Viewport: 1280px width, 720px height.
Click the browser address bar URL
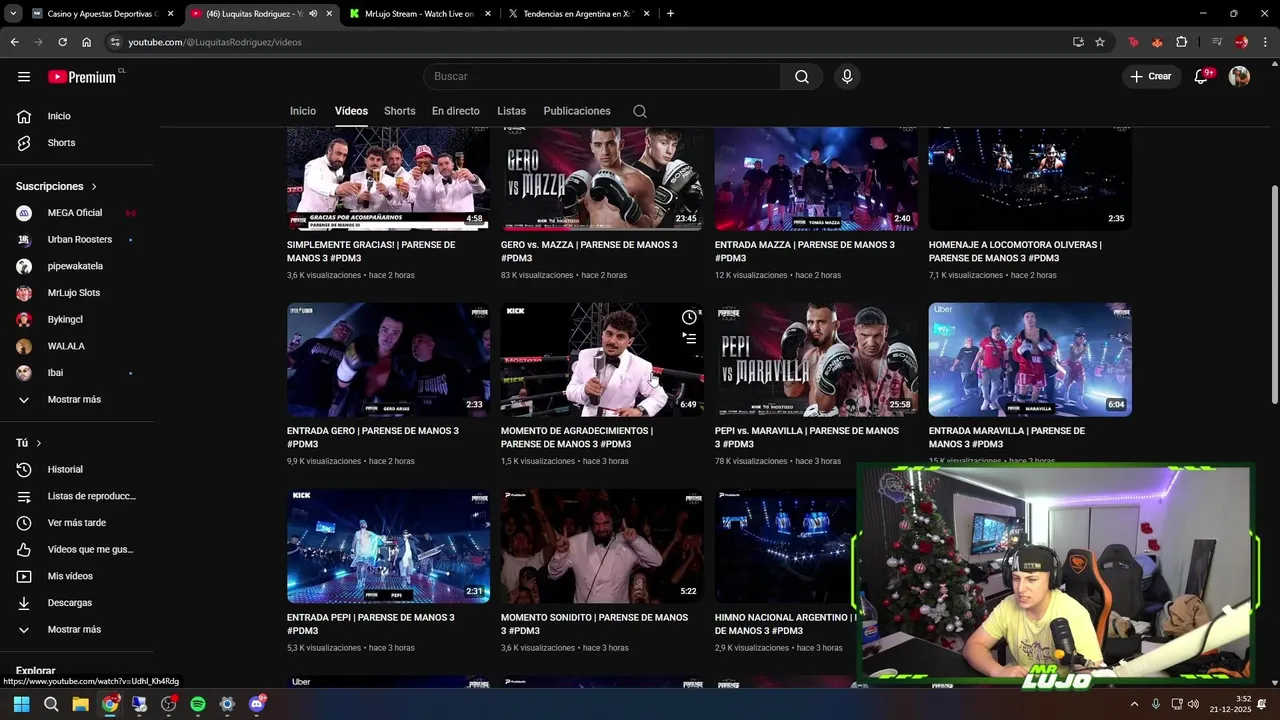[214, 42]
